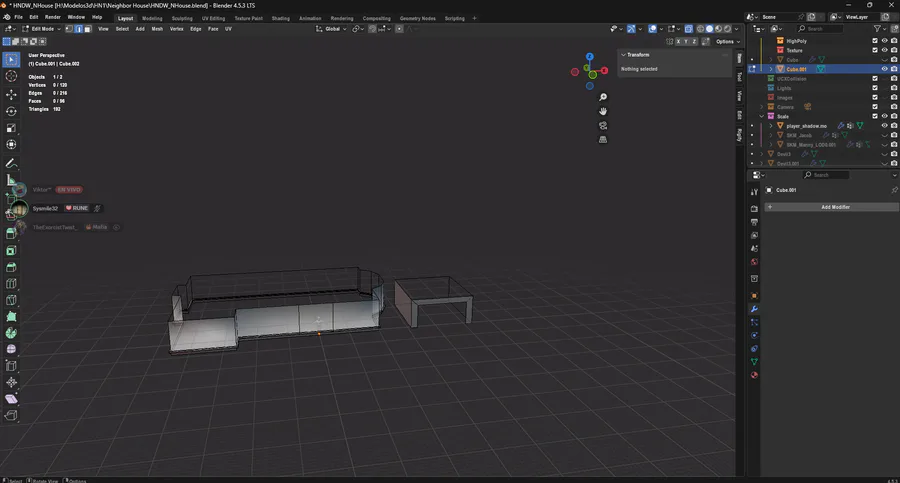Image resolution: width=900 pixels, height=483 pixels.
Task: Switch to the Modeling workspace tab
Action: pos(152,18)
